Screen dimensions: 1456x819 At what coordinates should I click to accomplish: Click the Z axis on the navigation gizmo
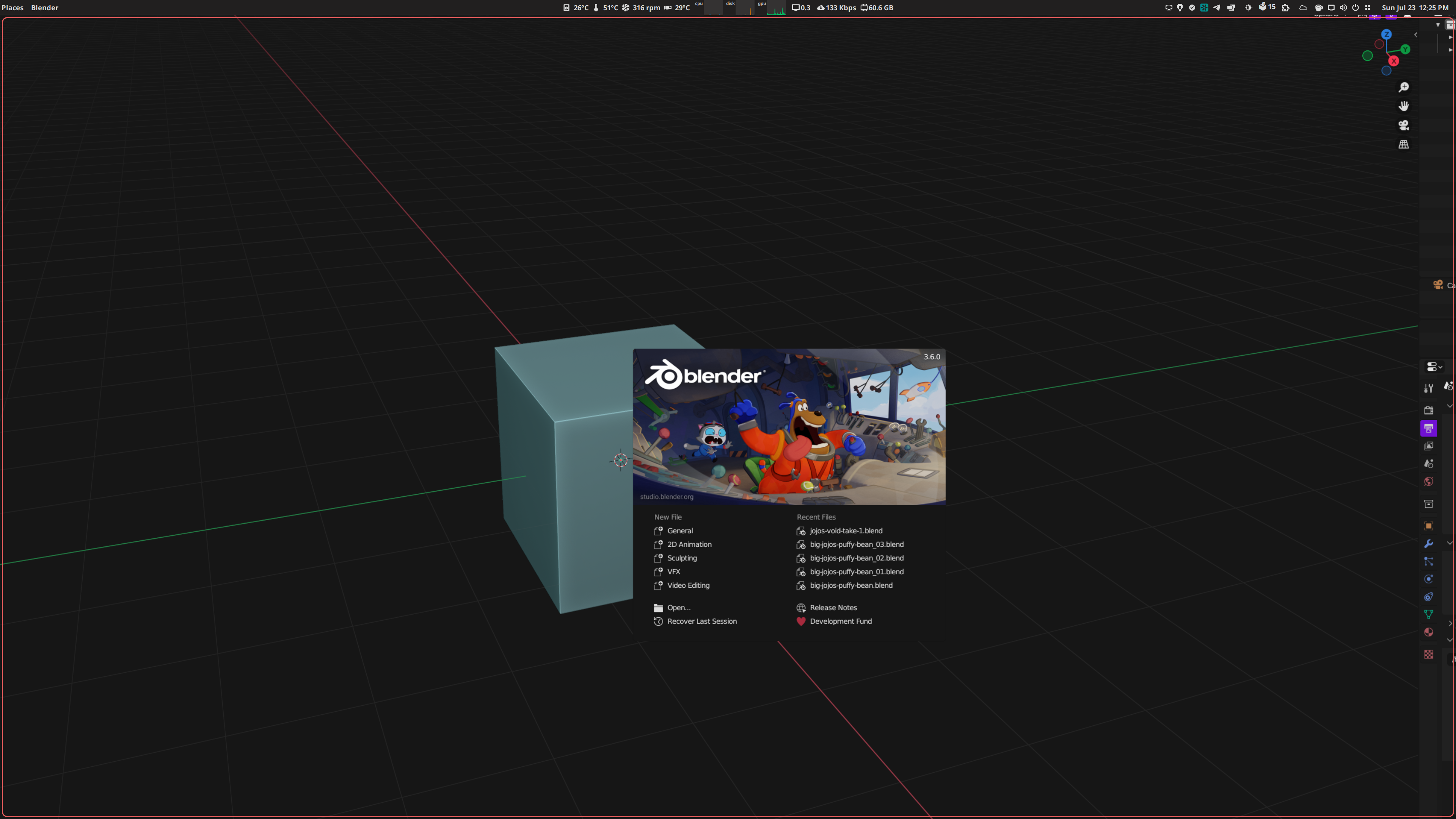pos(1387,35)
